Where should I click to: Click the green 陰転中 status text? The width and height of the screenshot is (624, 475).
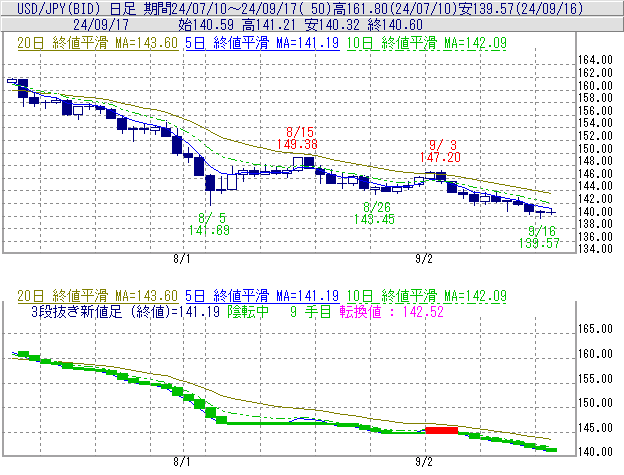[x=248, y=311]
